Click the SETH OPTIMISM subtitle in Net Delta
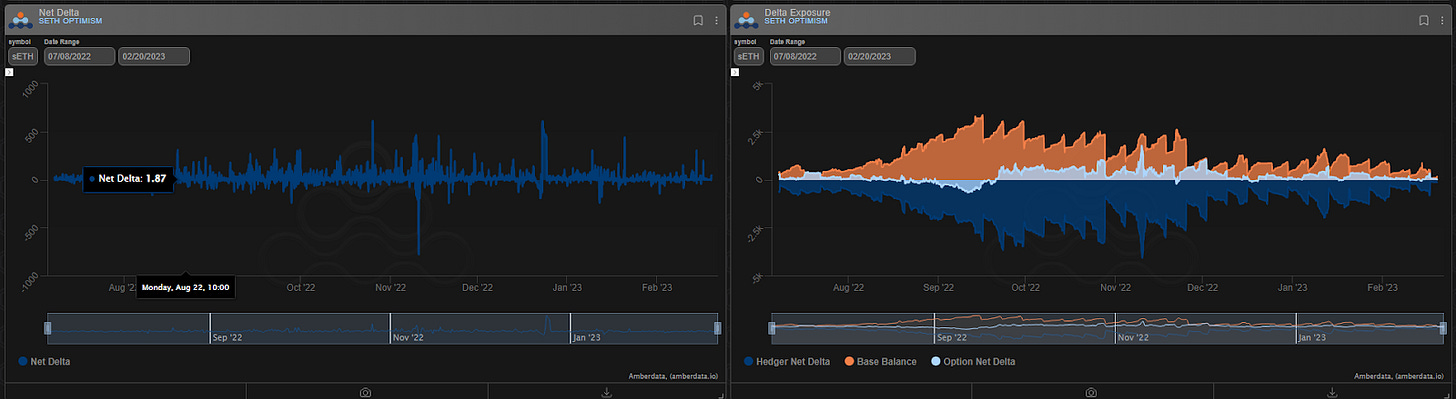The height and width of the screenshot is (399, 1456). [70, 21]
